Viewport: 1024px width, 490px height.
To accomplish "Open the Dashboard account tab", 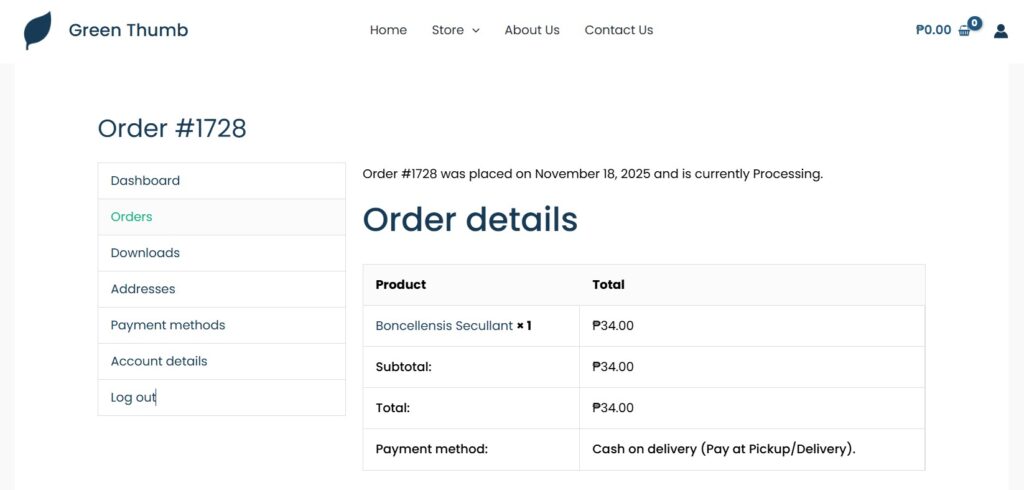I will (145, 181).
